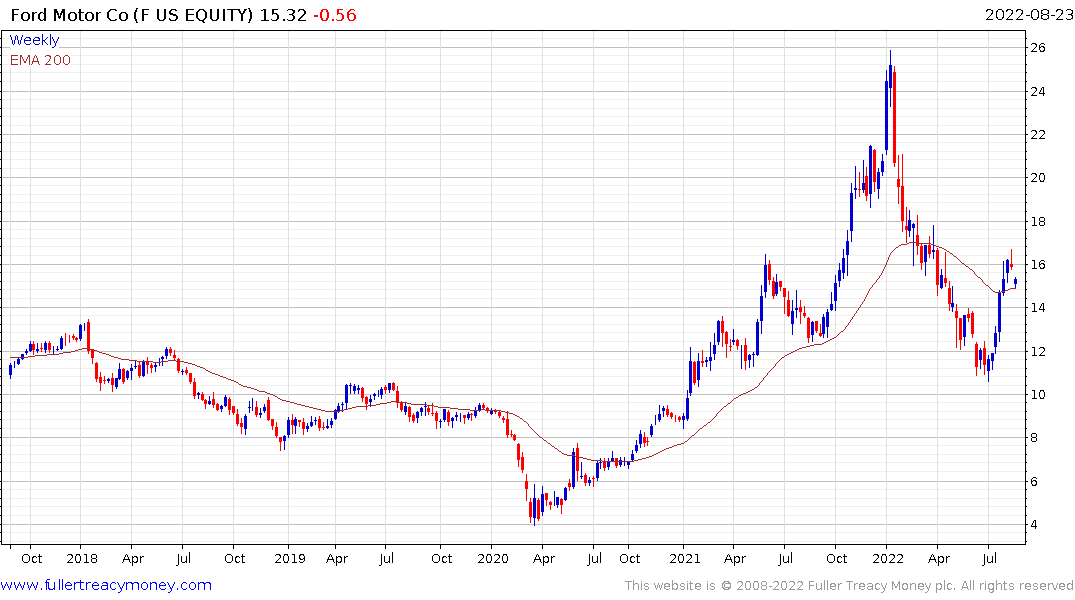Click the x-axis label '2020'

tap(492, 559)
